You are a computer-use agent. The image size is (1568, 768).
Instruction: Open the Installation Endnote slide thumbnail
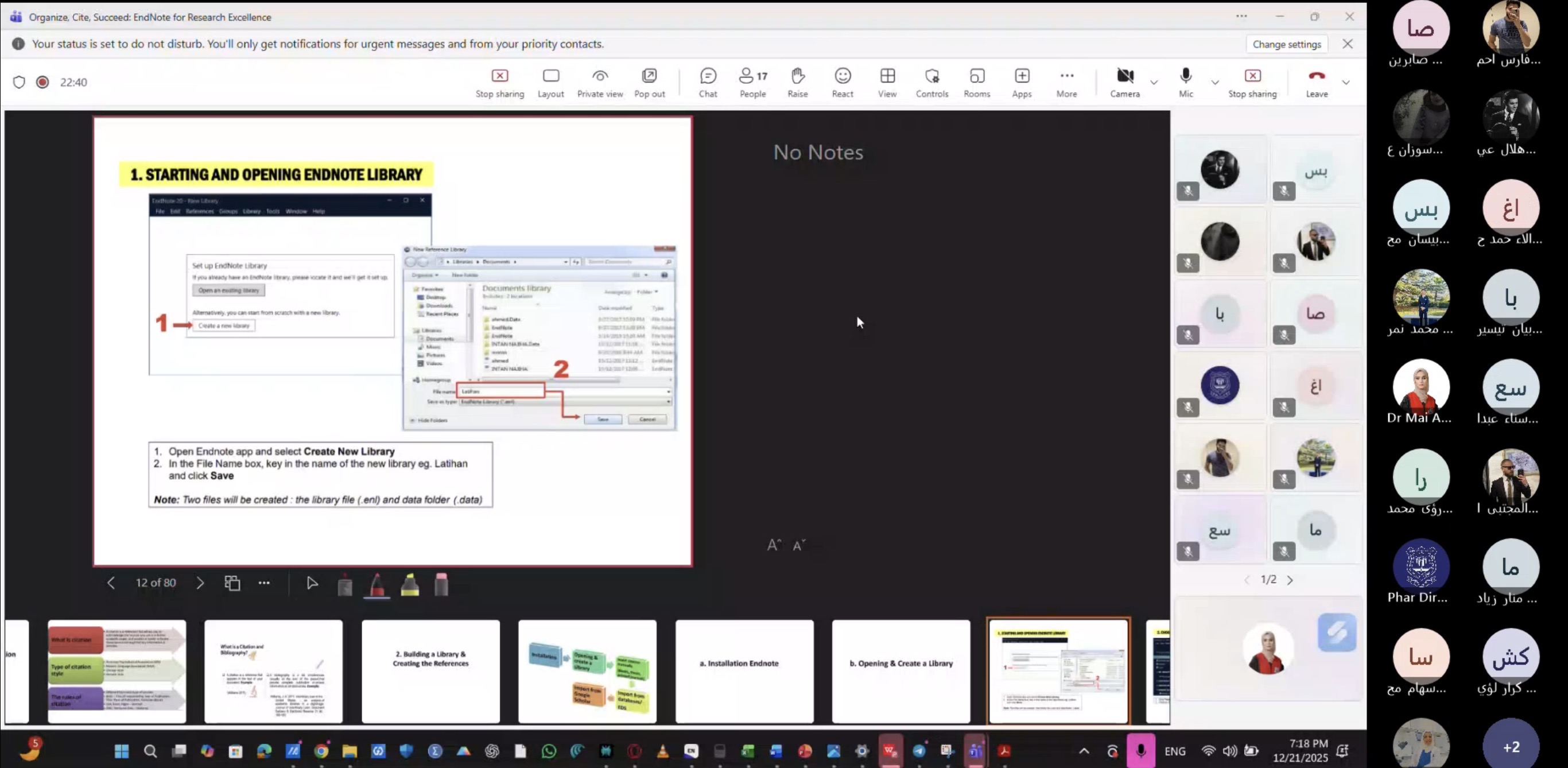(744, 670)
